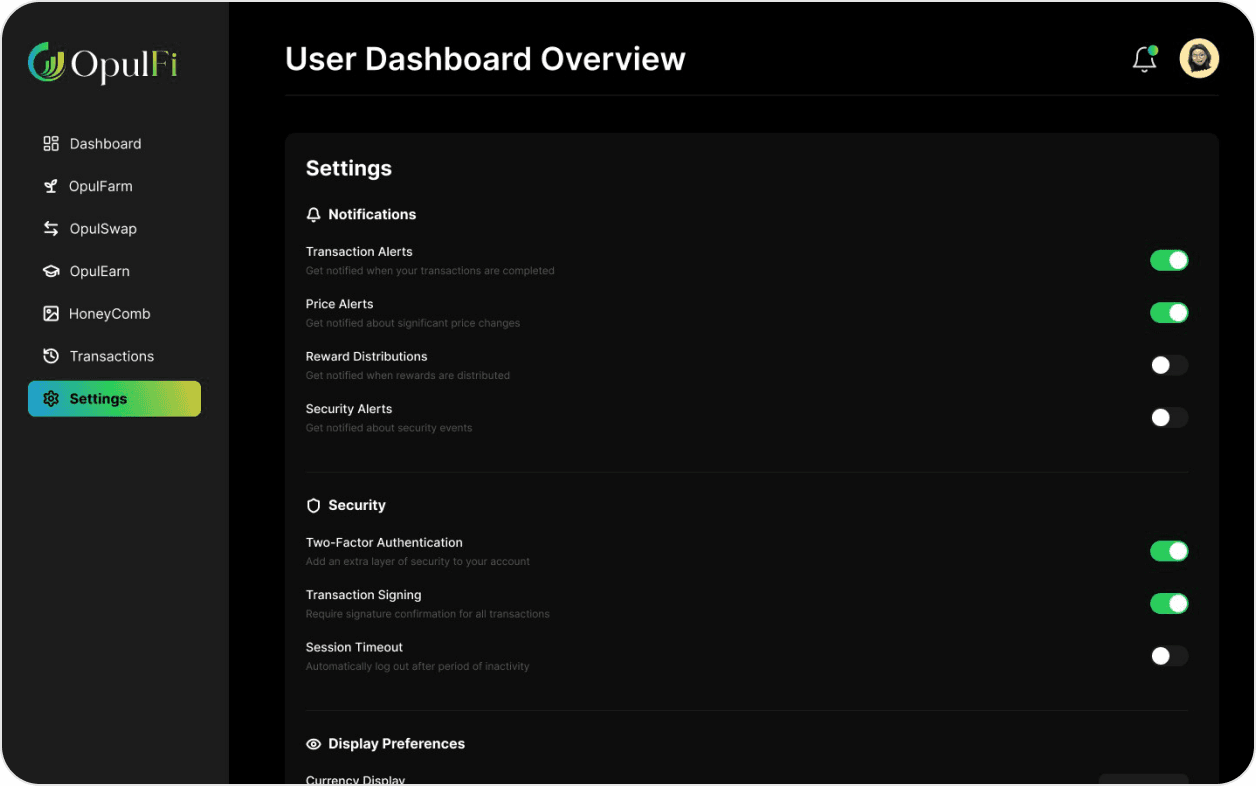Enable Reward Distributions notifications toggle
1256x786 pixels.
tap(1169, 365)
